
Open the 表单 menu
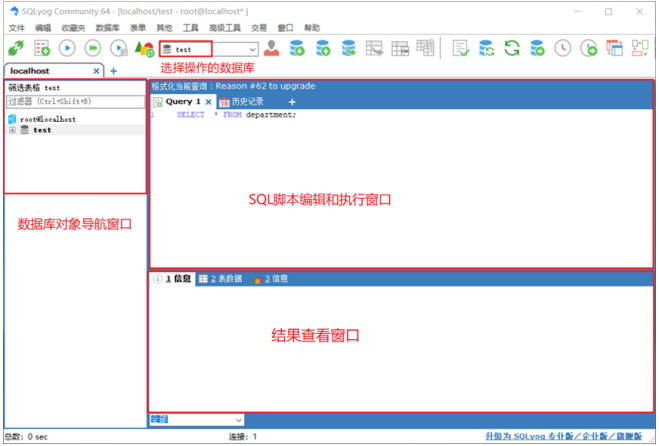[x=138, y=28]
